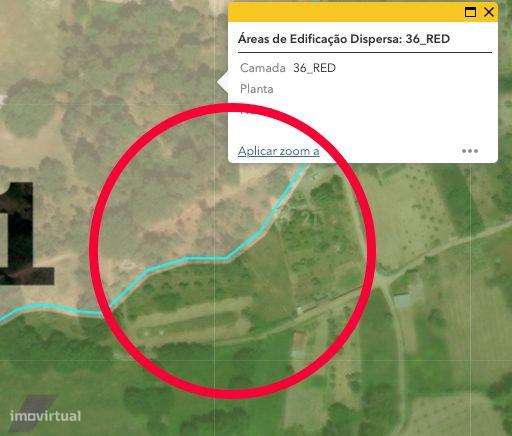Select the brown-roofed house inside the circle
The image size is (512, 436).
click(299, 340)
